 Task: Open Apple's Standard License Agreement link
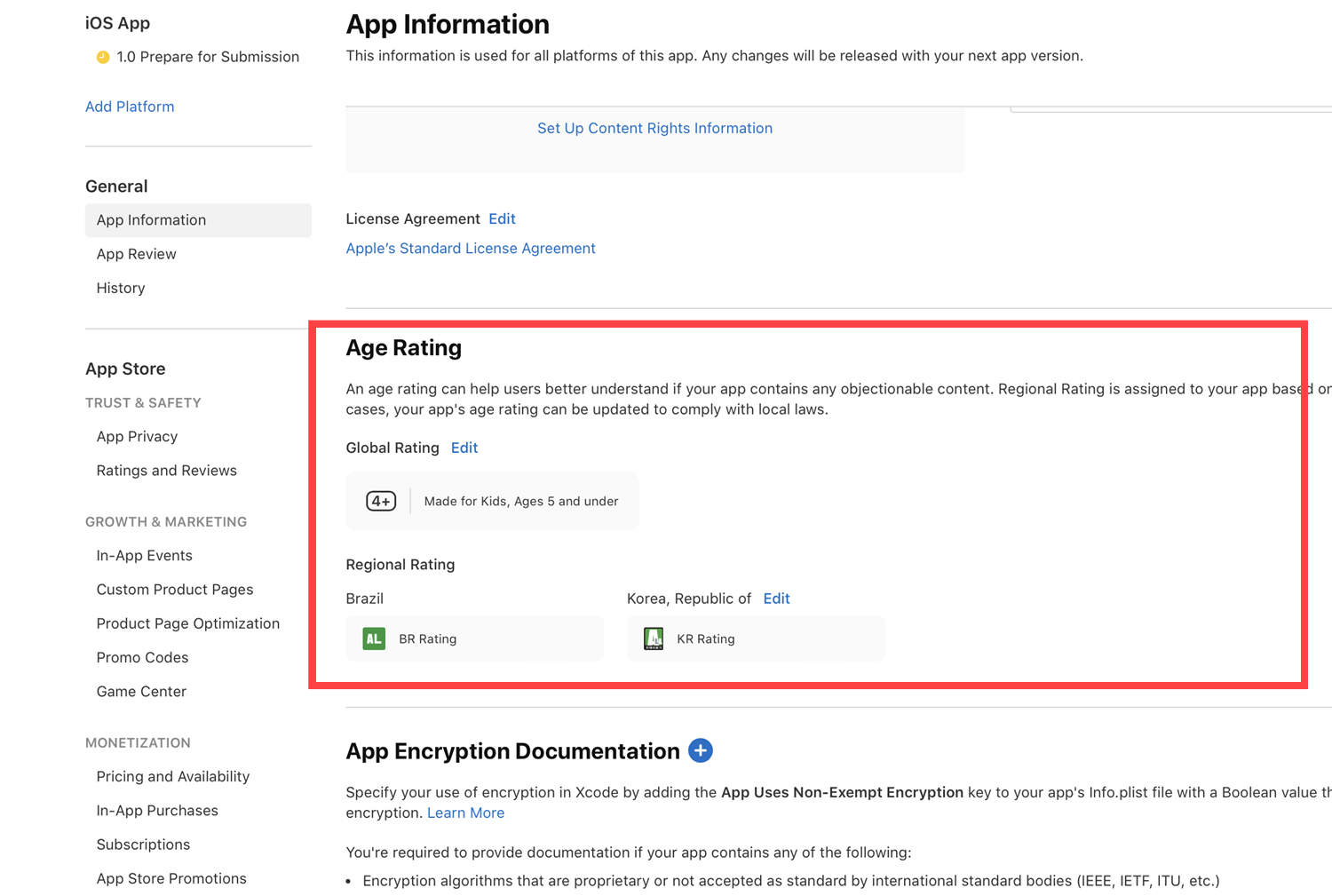point(471,249)
